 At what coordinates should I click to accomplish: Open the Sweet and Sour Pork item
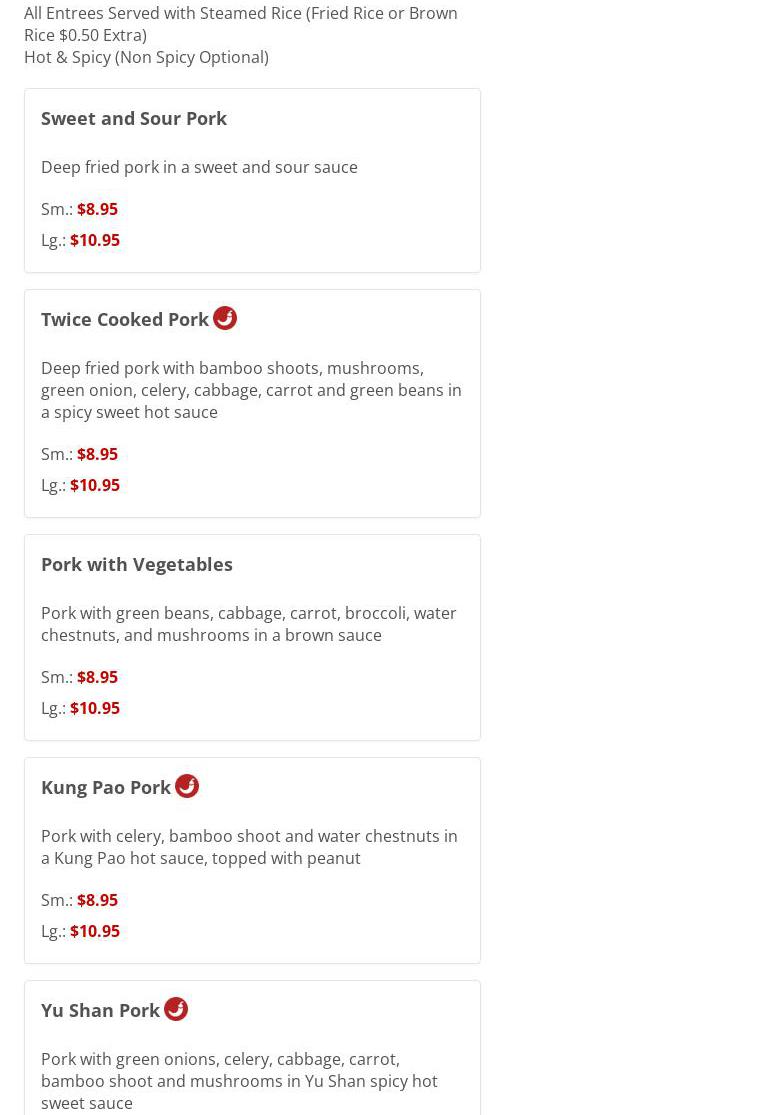[x=134, y=119]
